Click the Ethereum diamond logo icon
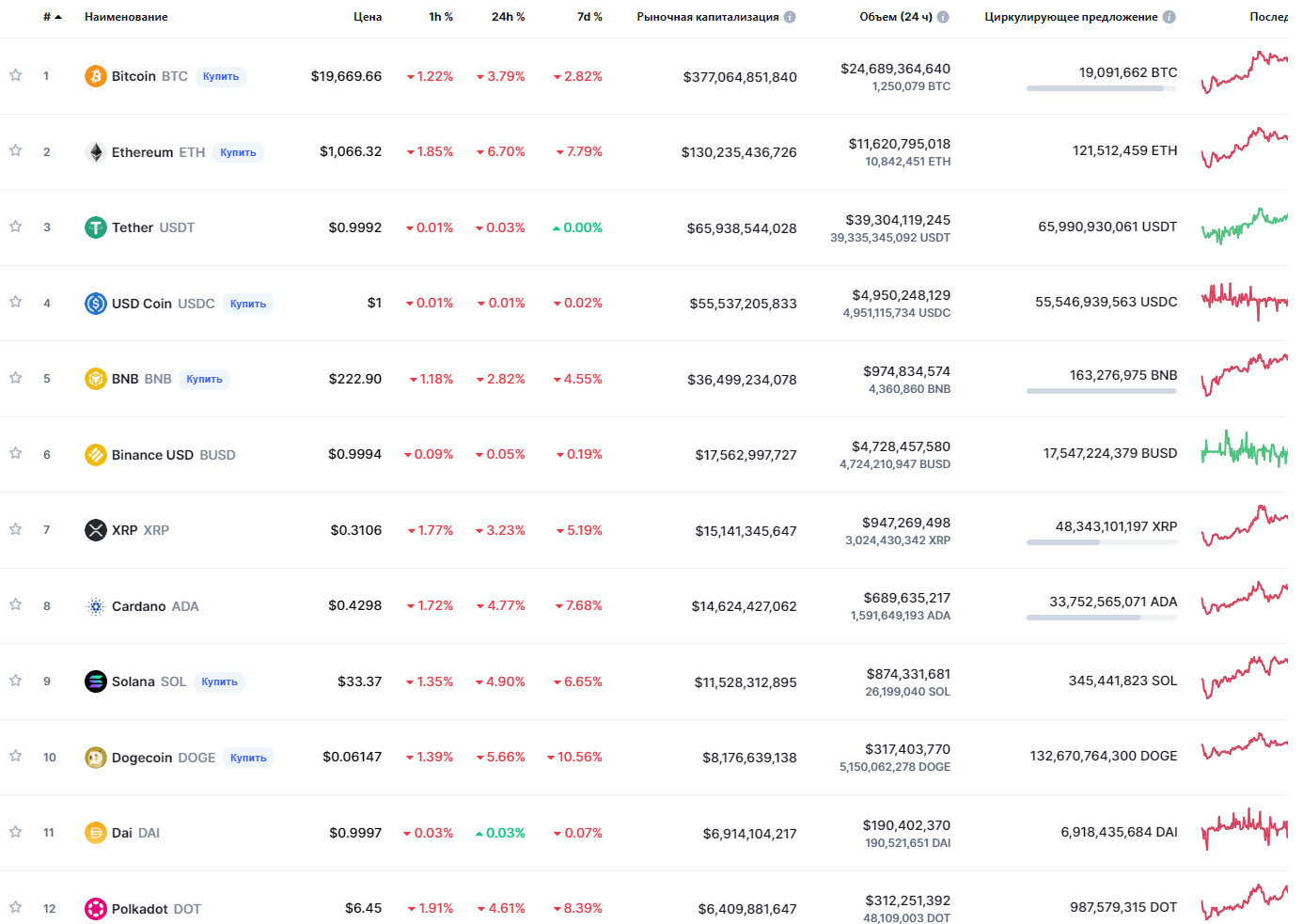1303x924 pixels. point(96,152)
